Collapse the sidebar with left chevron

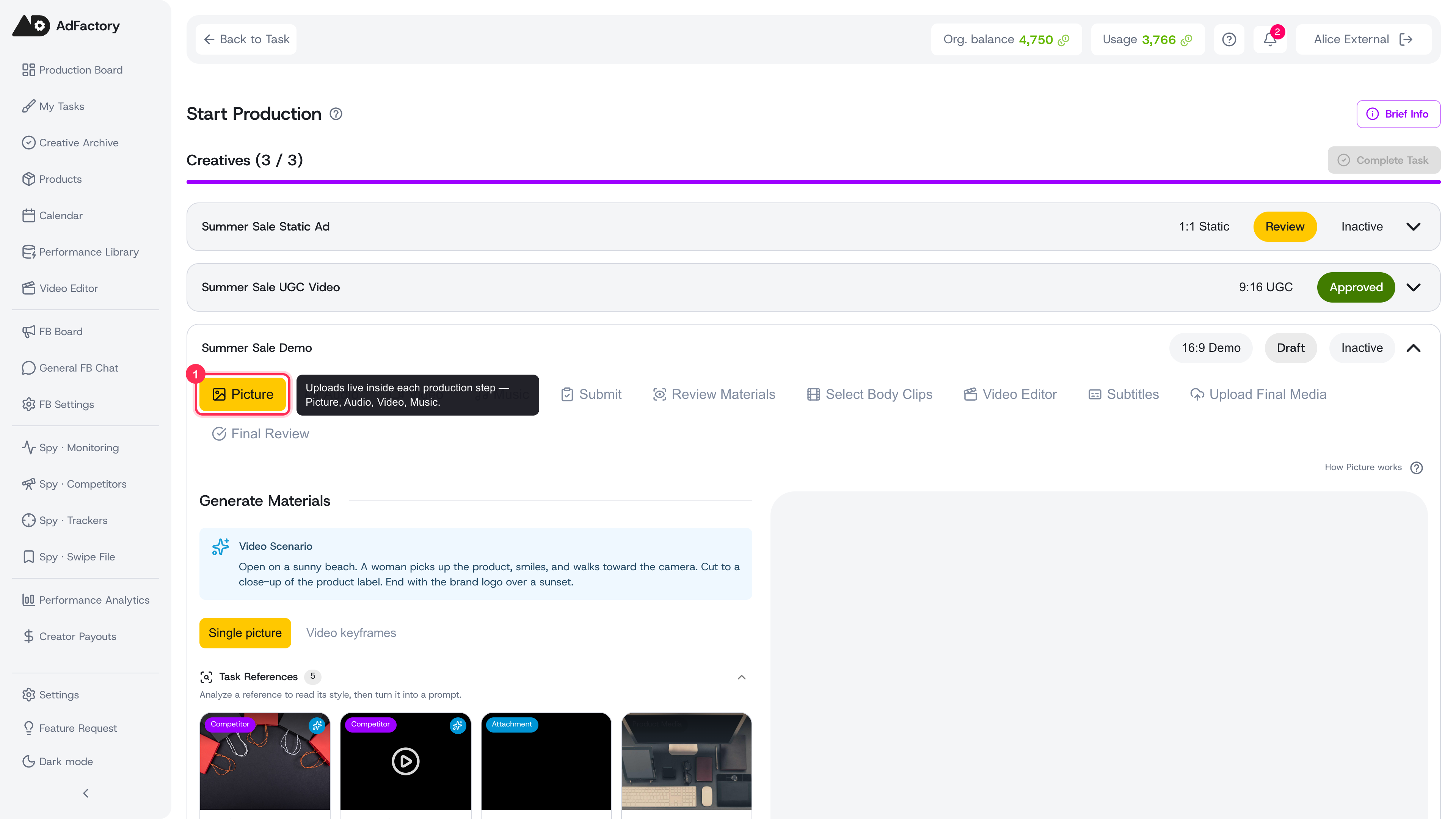click(86, 794)
